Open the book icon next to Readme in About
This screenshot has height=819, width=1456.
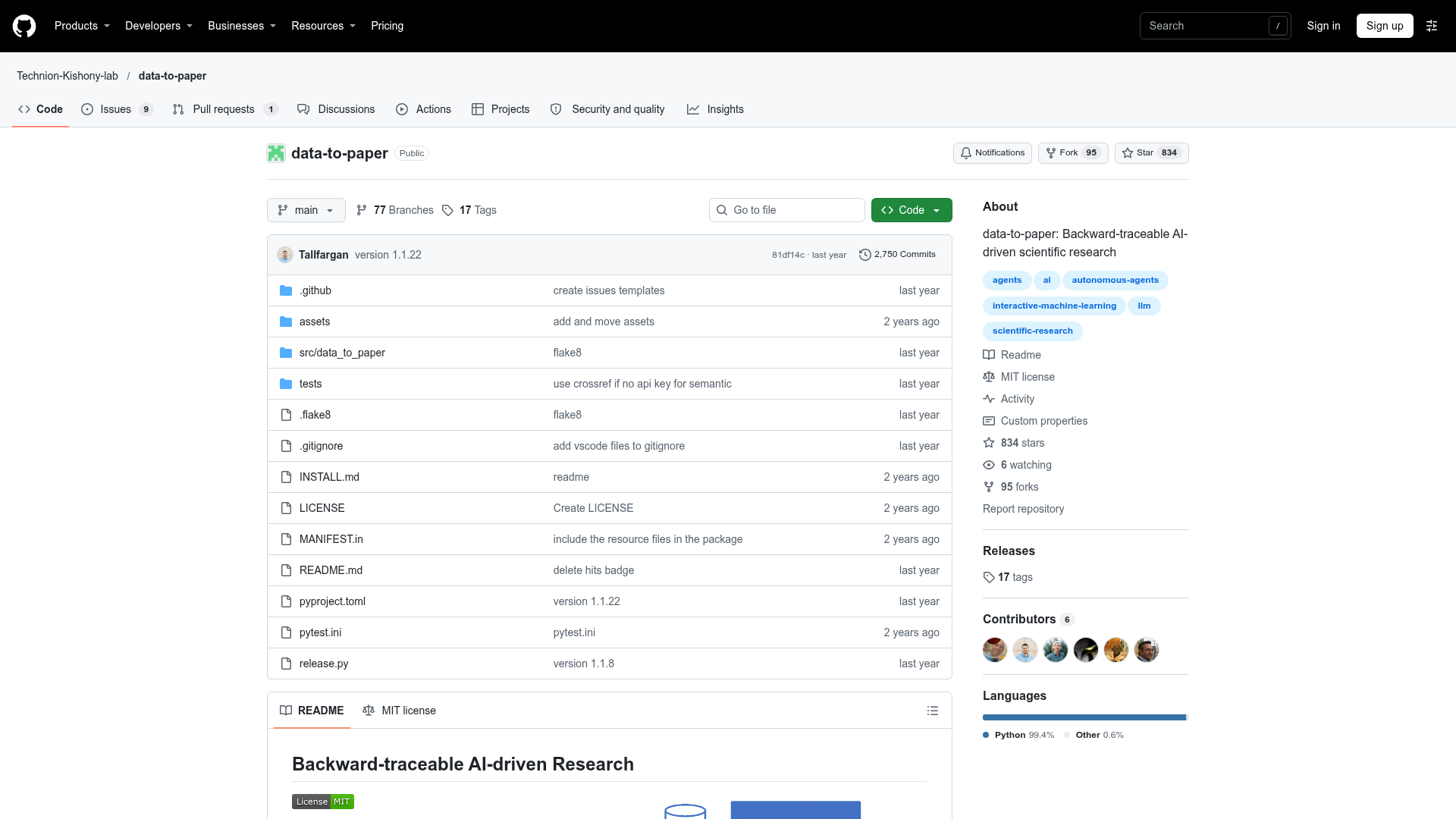[989, 355]
